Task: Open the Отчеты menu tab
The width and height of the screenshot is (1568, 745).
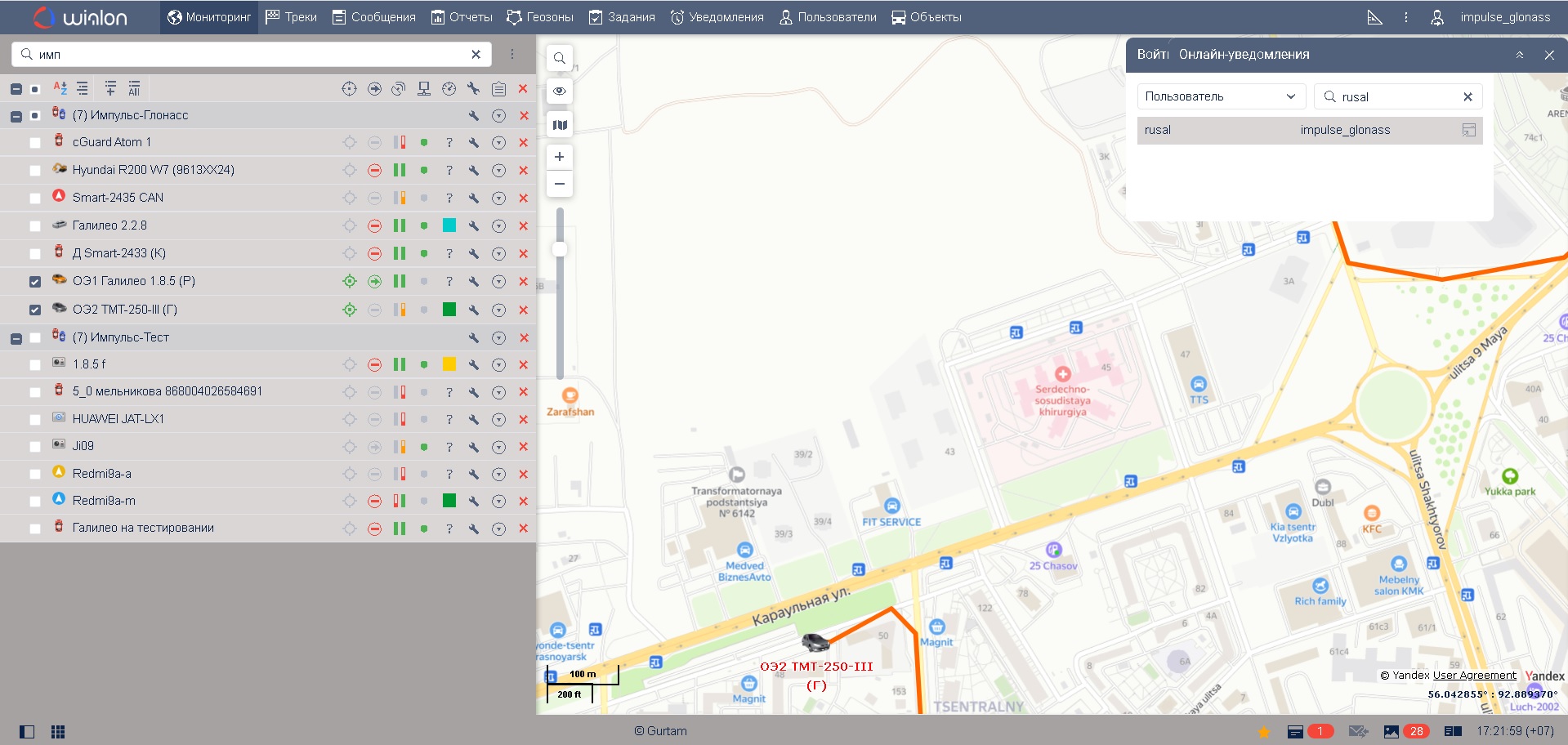Action: pyautogui.click(x=462, y=17)
